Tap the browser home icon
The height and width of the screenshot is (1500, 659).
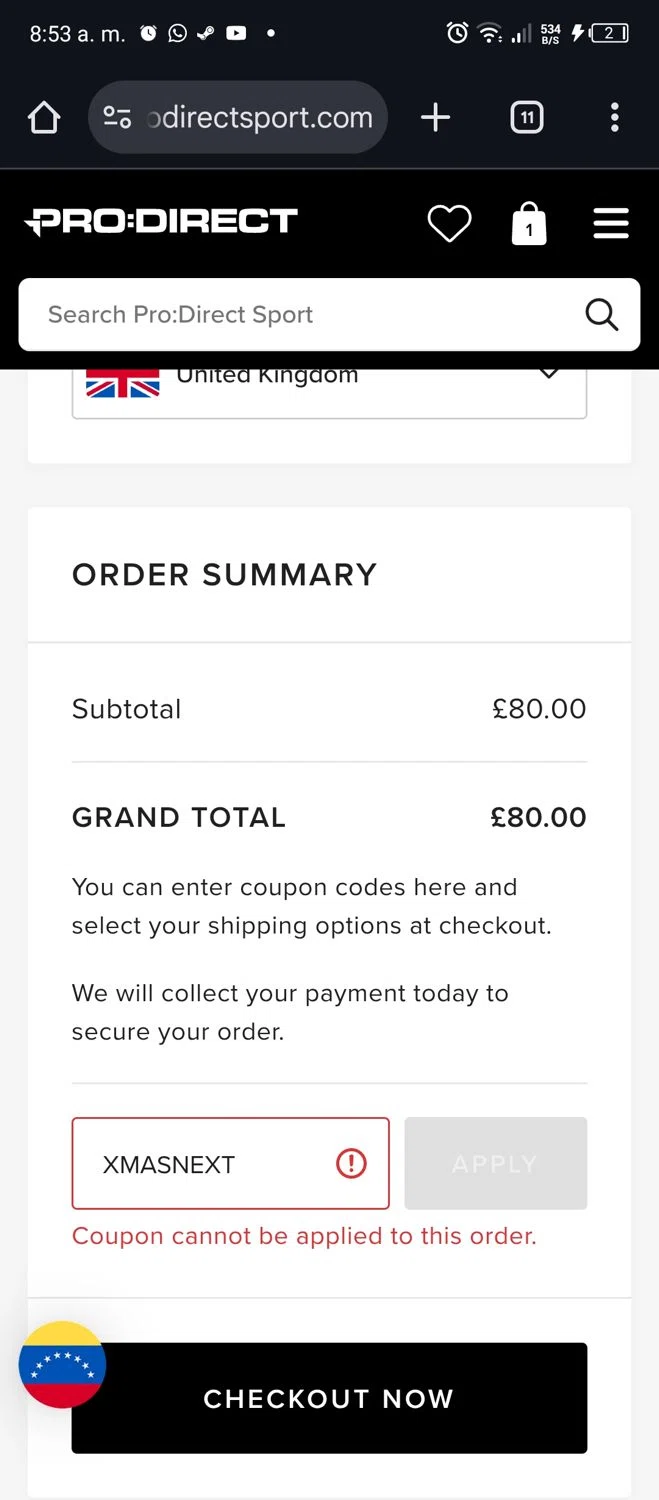pyautogui.click(x=44, y=118)
